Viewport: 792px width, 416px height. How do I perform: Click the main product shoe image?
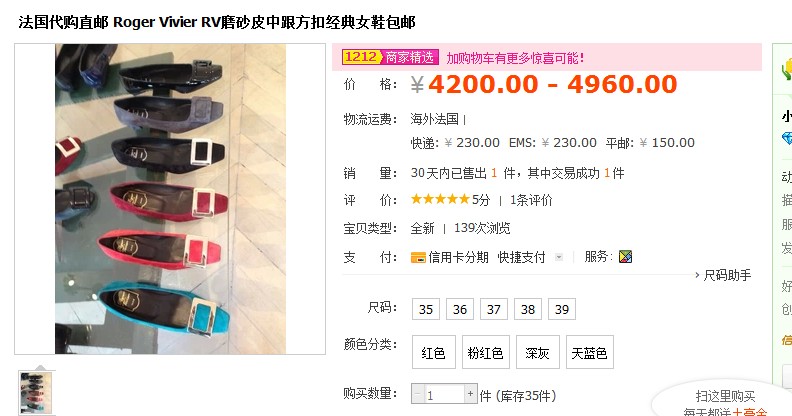(x=170, y=199)
